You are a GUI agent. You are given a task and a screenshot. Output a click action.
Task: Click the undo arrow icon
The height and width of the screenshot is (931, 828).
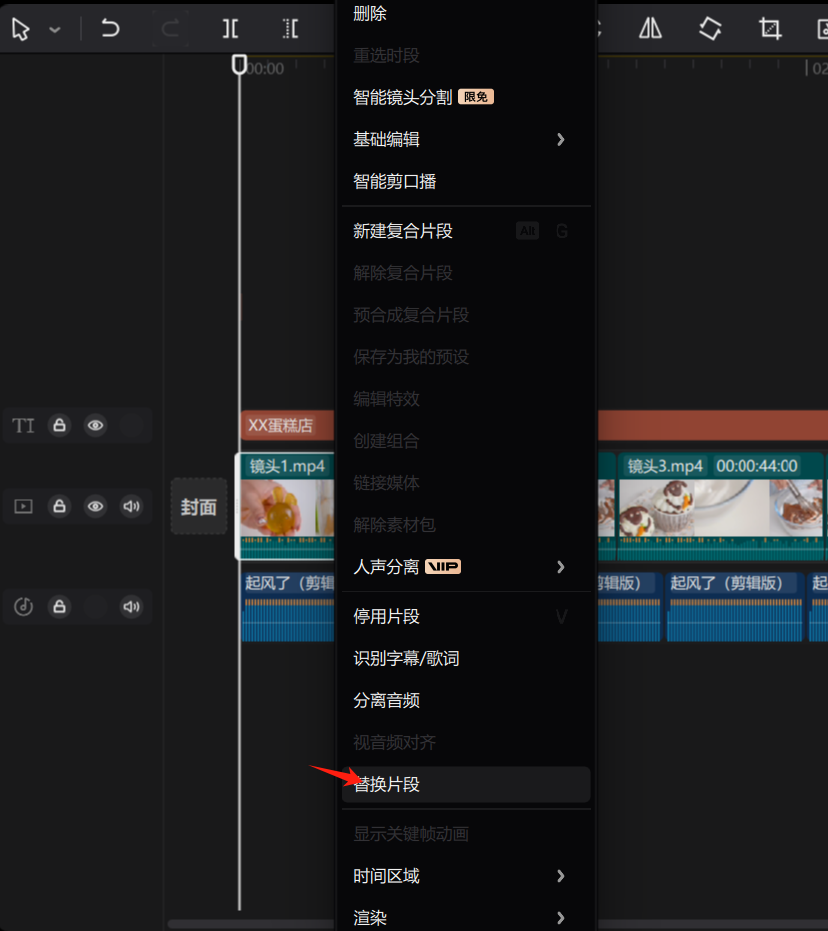tap(110, 28)
